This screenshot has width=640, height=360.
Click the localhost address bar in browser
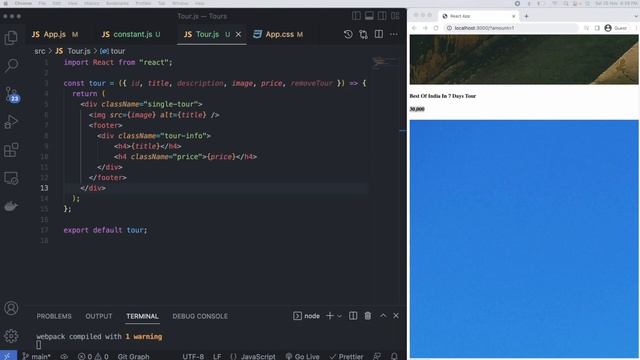click(511, 28)
